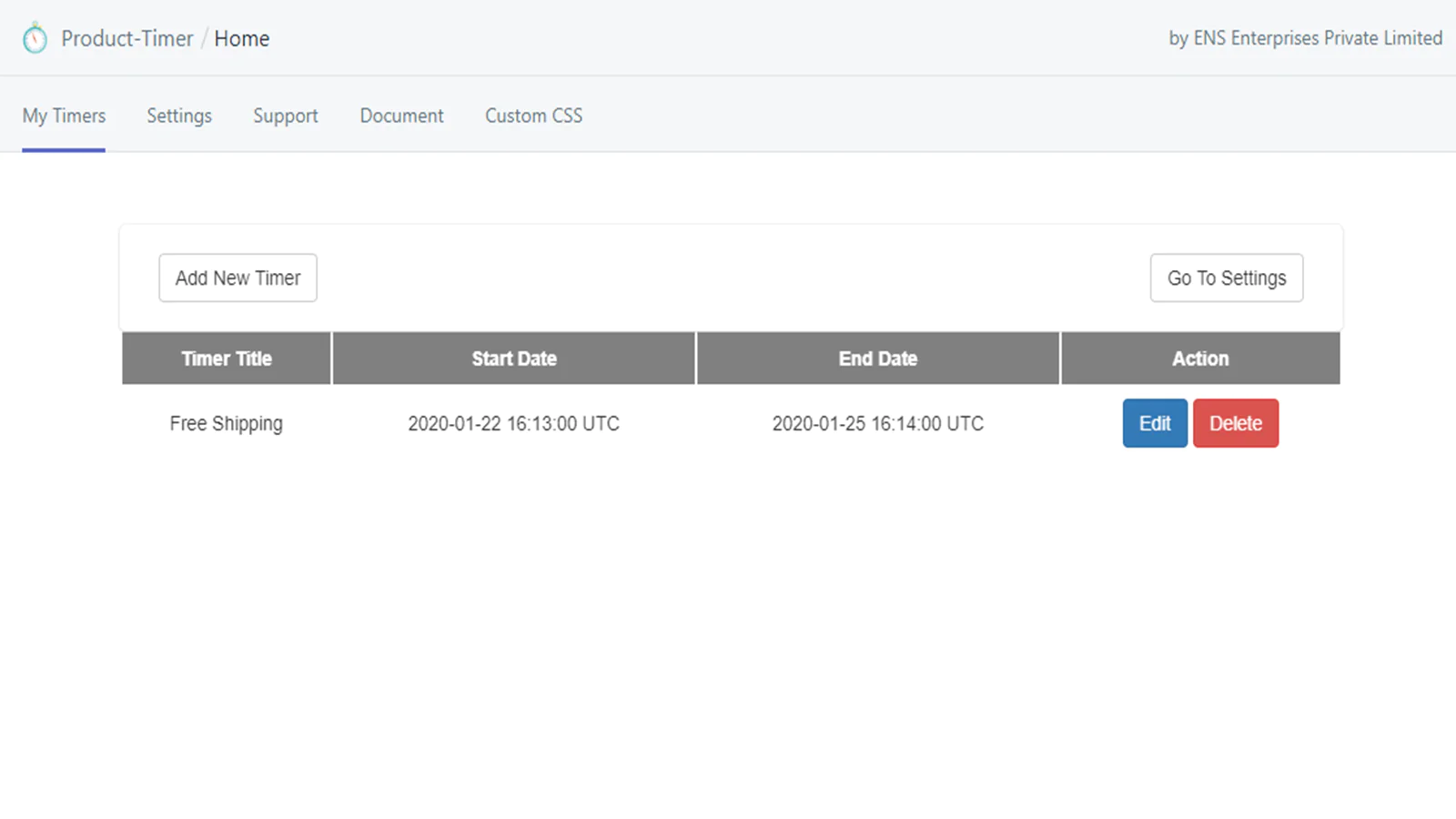The height and width of the screenshot is (819, 1456).
Task: Select the Custom CSS tab
Action: 533,116
